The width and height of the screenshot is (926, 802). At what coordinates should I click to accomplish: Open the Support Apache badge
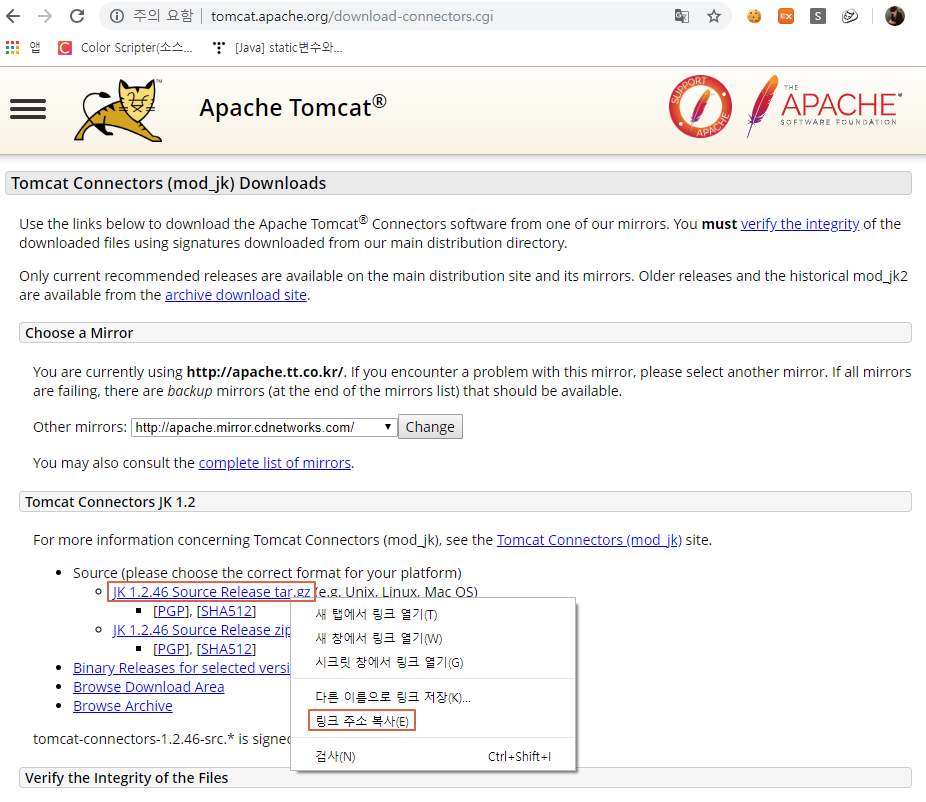pyautogui.click(x=700, y=106)
